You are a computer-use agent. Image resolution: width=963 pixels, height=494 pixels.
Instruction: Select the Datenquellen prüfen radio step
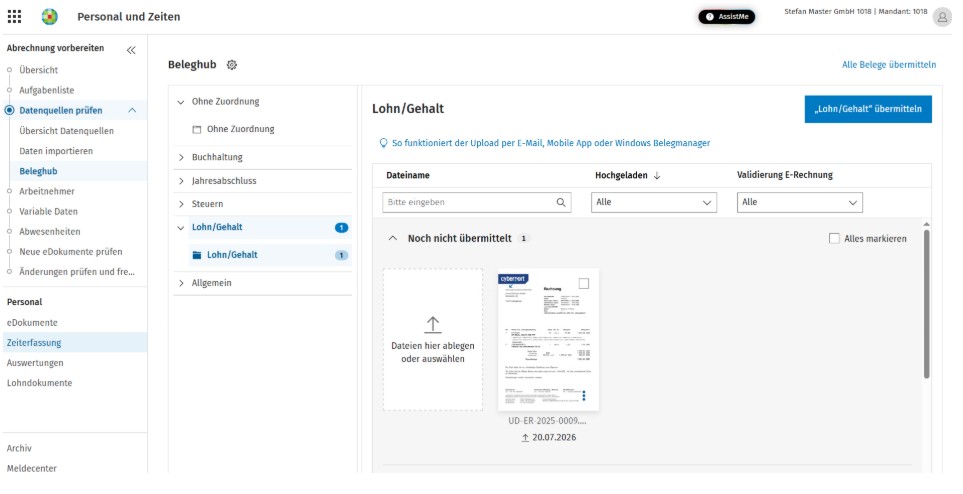tap(9, 111)
